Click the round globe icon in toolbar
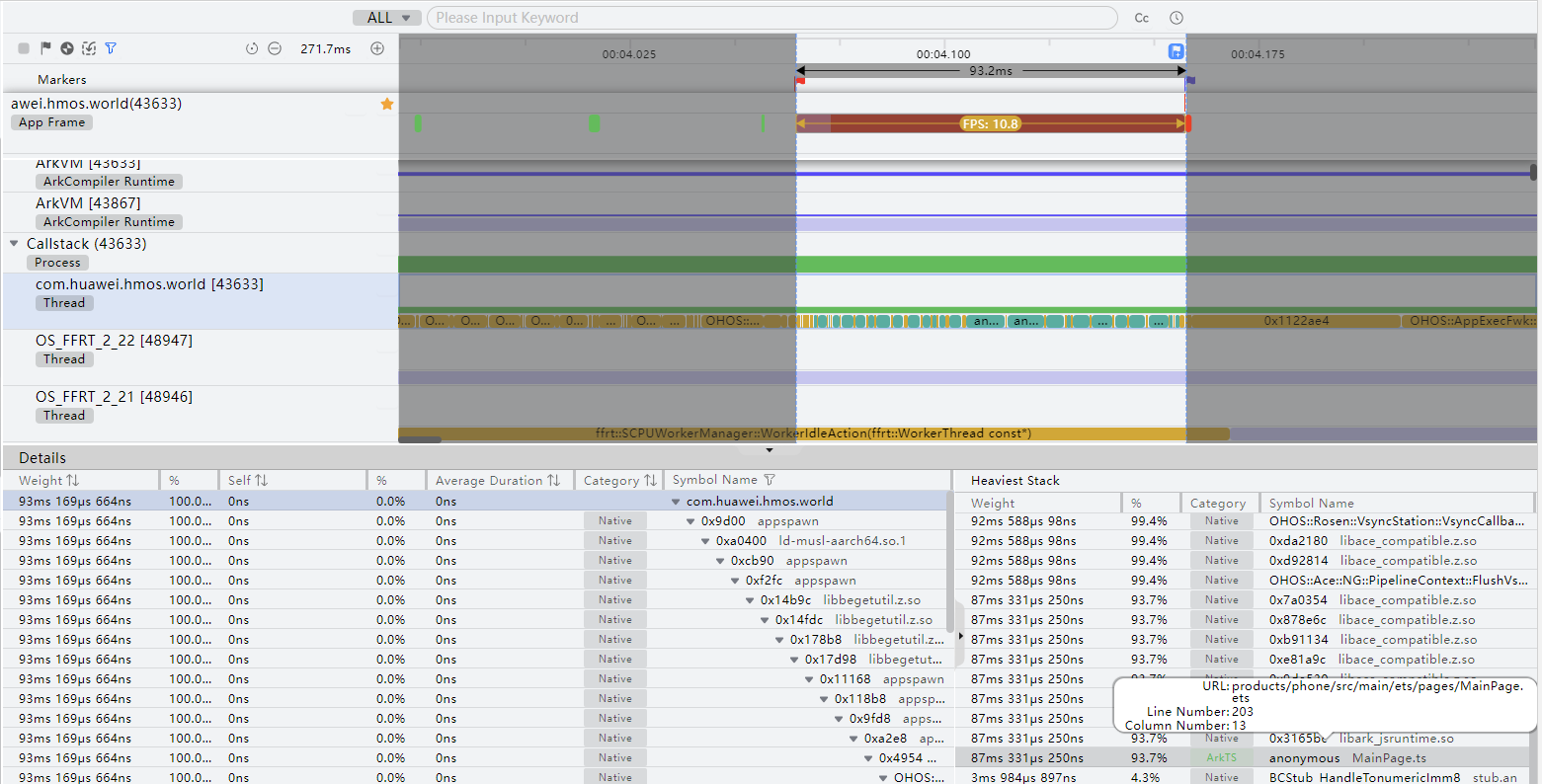Viewport: 1542px width, 784px height. pos(67,48)
